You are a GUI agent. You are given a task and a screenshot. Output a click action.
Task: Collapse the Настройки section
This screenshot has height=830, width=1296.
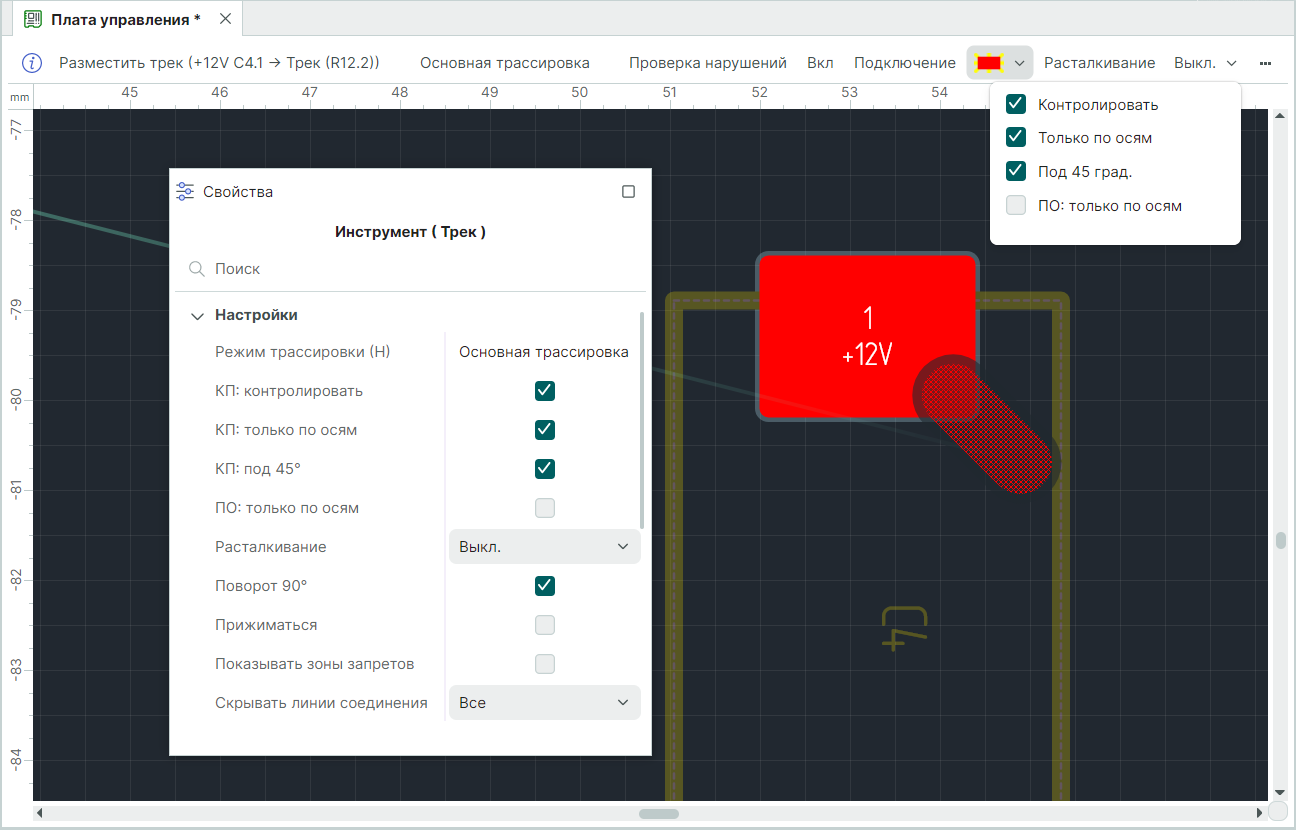[197, 315]
